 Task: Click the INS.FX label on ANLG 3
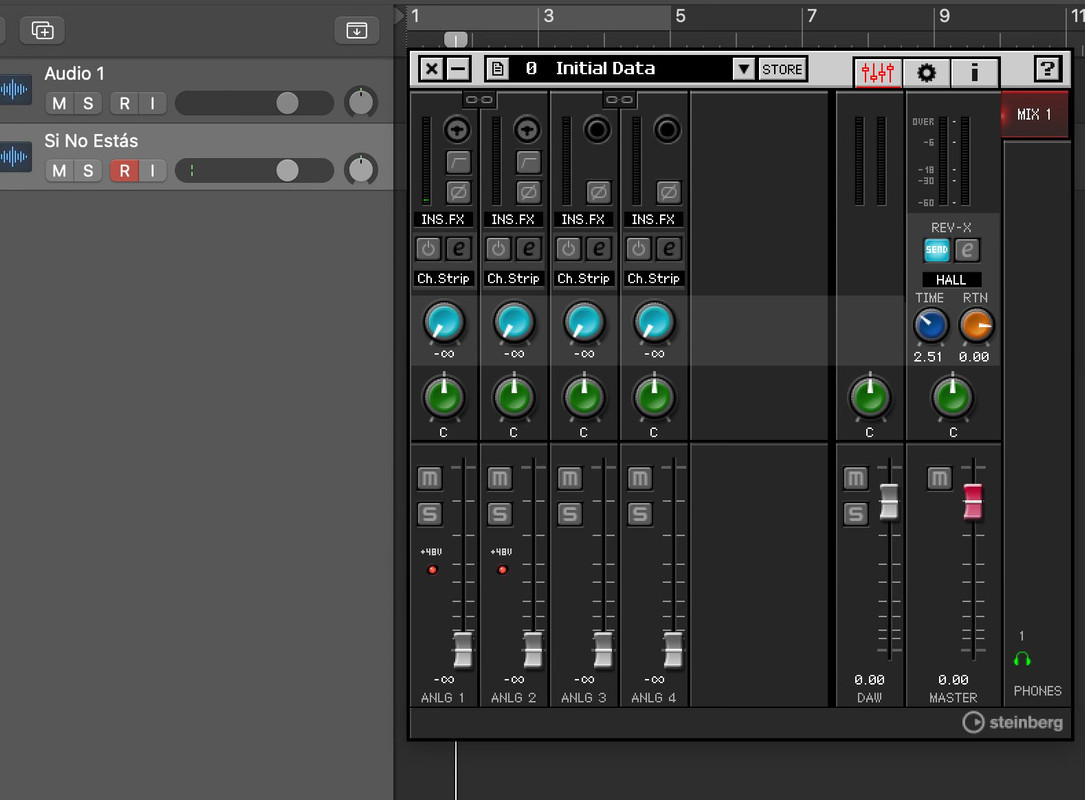(583, 219)
